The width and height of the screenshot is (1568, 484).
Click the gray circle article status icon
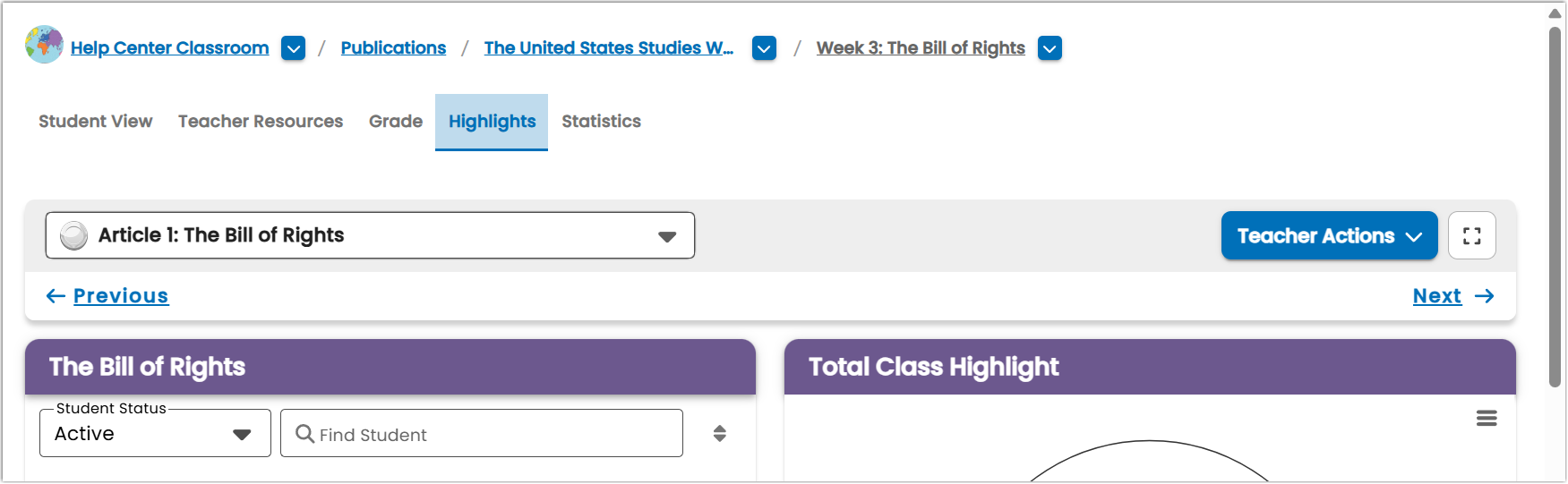[73, 235]
